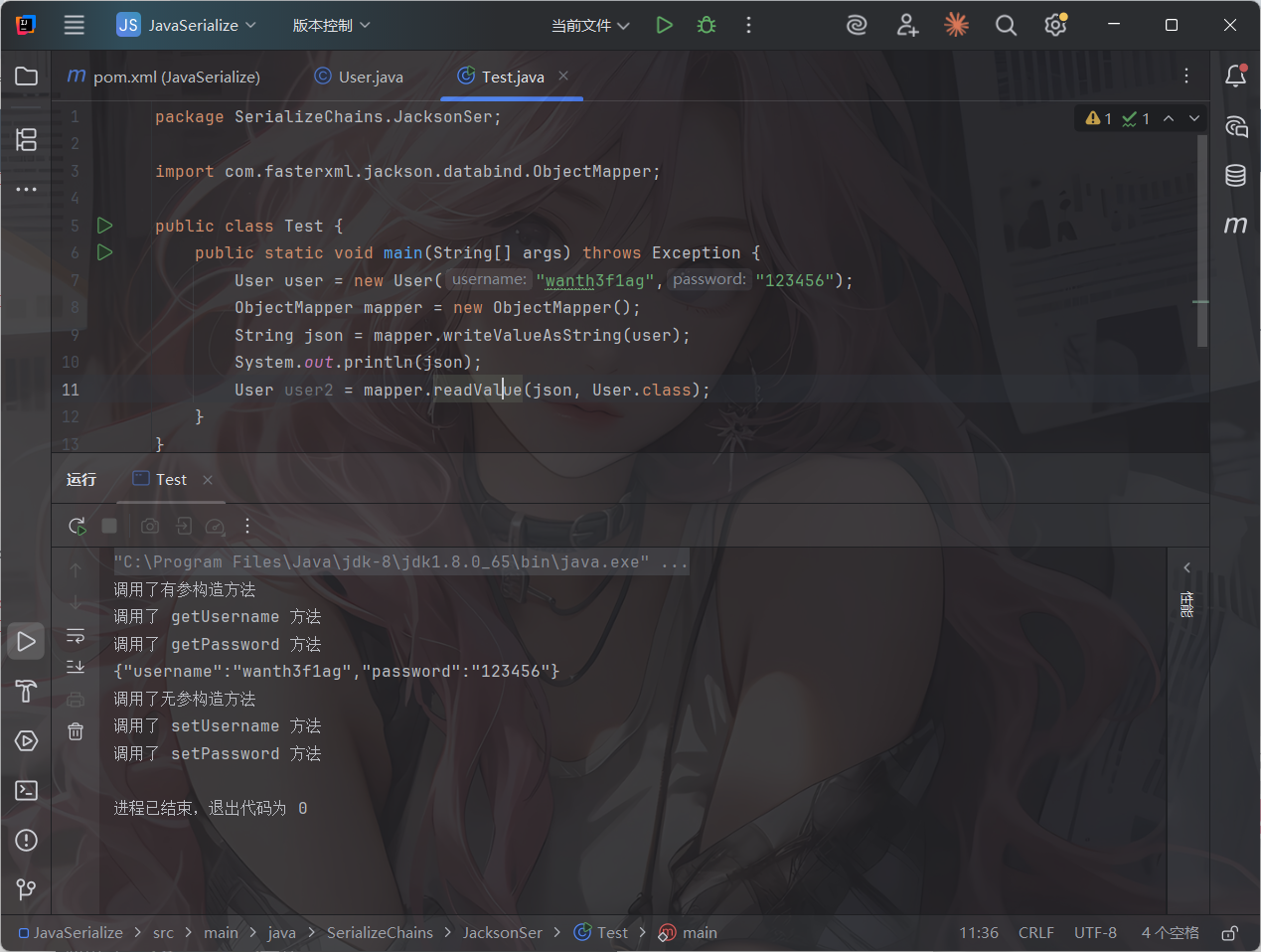Open the Database tool window

[1235, 176]
